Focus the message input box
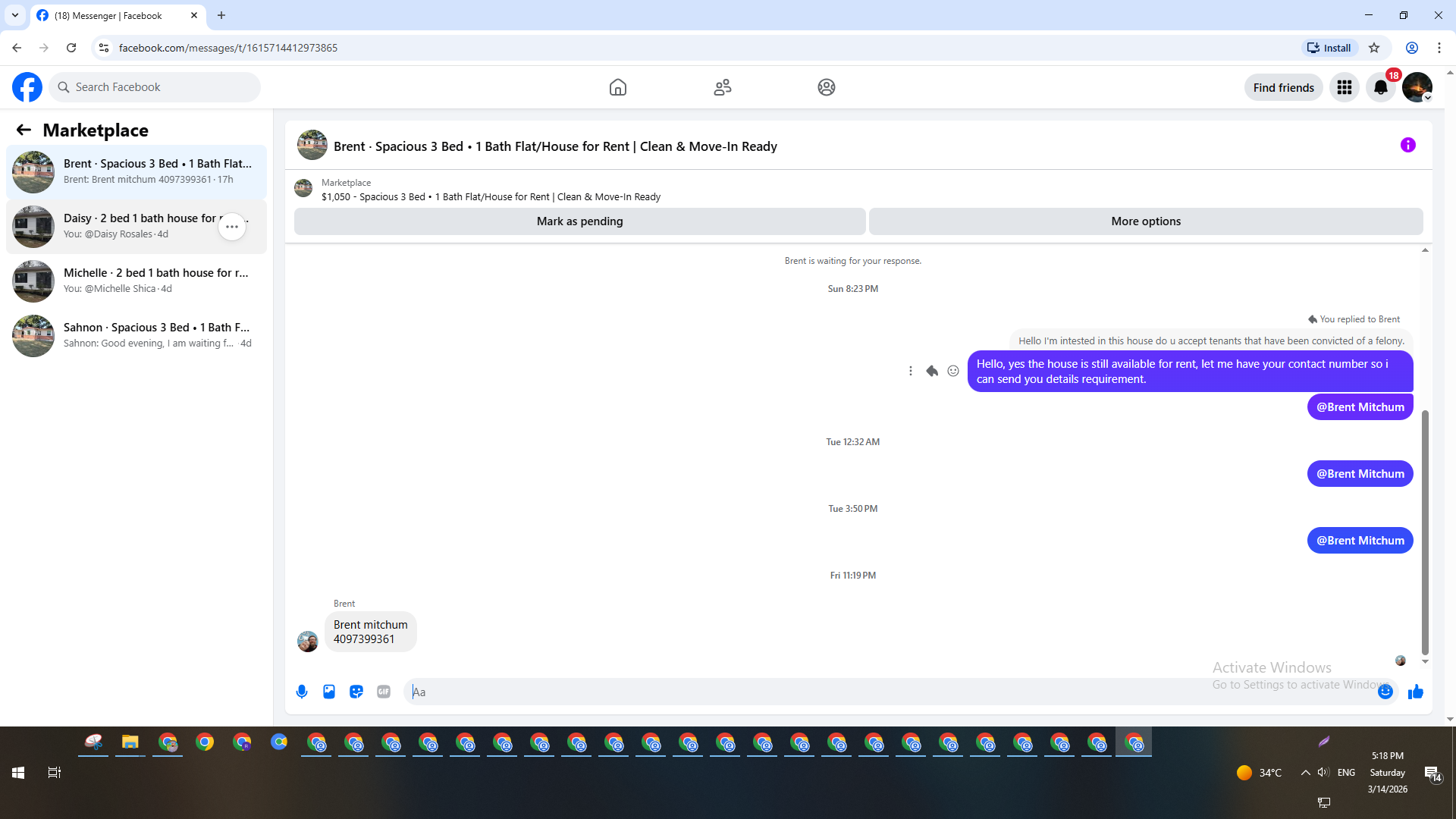The image size is (1456, 819). [x=891, y=692]
